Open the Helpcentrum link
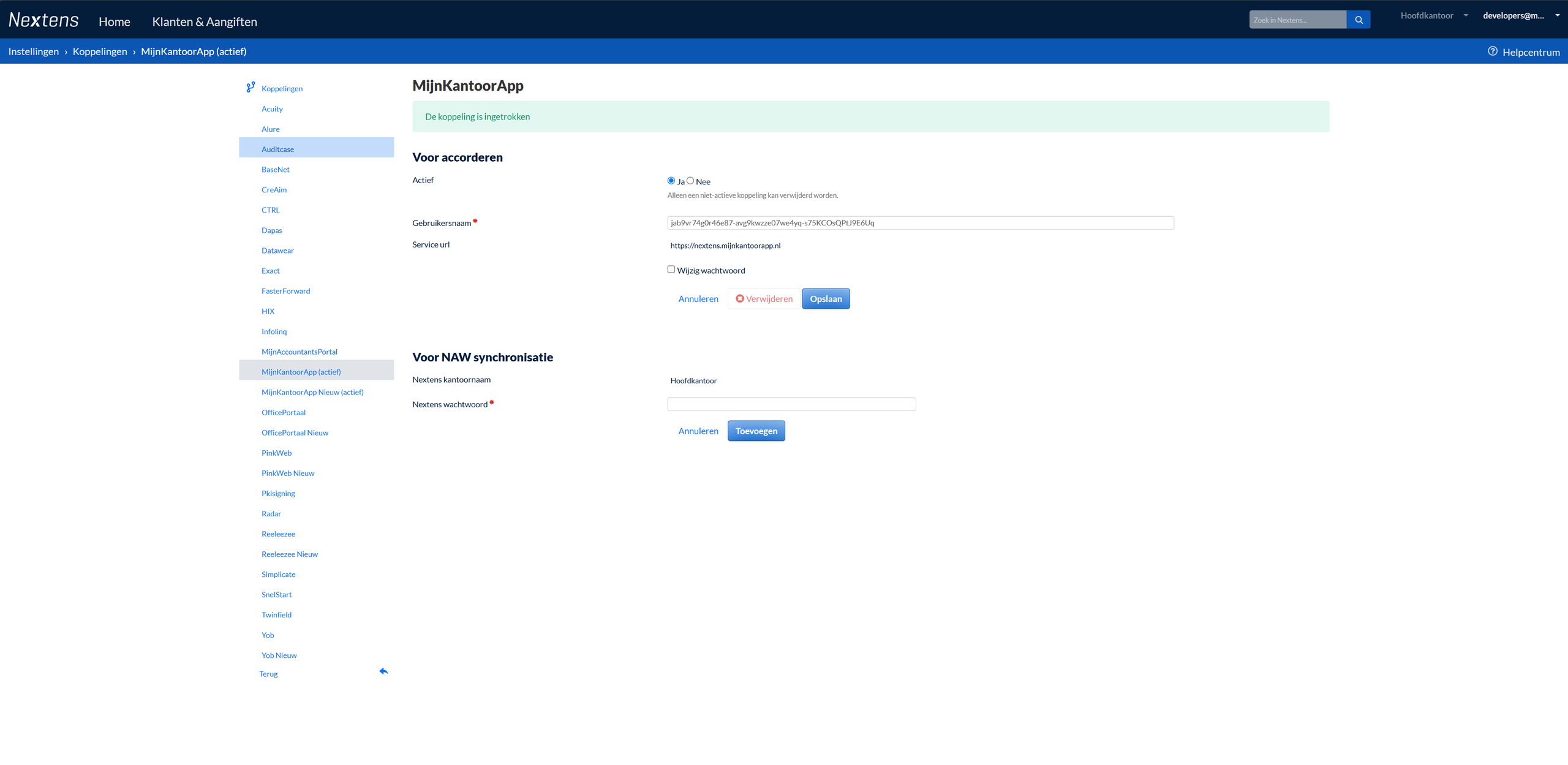 (1531, 52)
